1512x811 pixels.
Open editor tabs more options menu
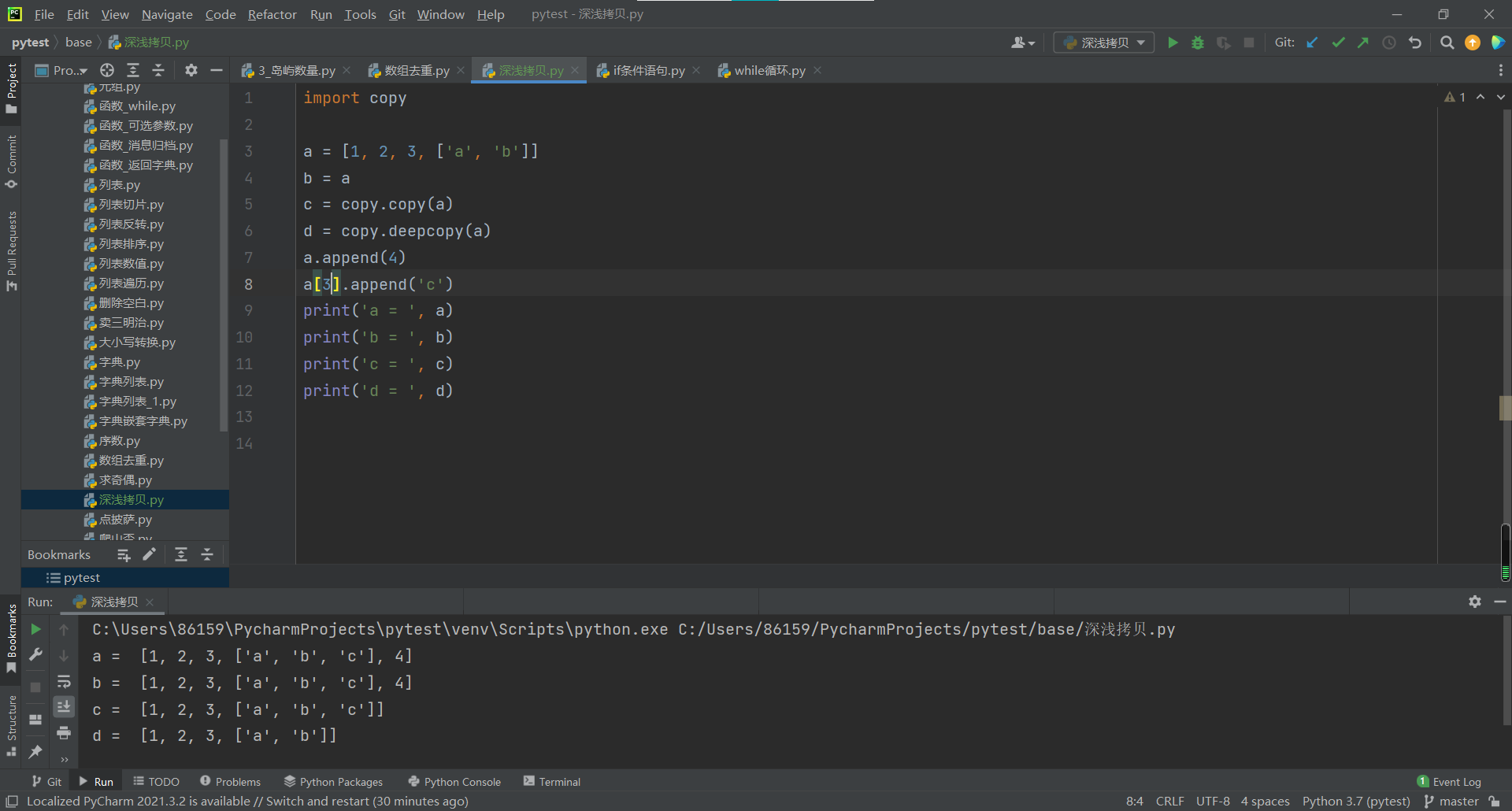pyautogui.click(x=1500, y=70)
